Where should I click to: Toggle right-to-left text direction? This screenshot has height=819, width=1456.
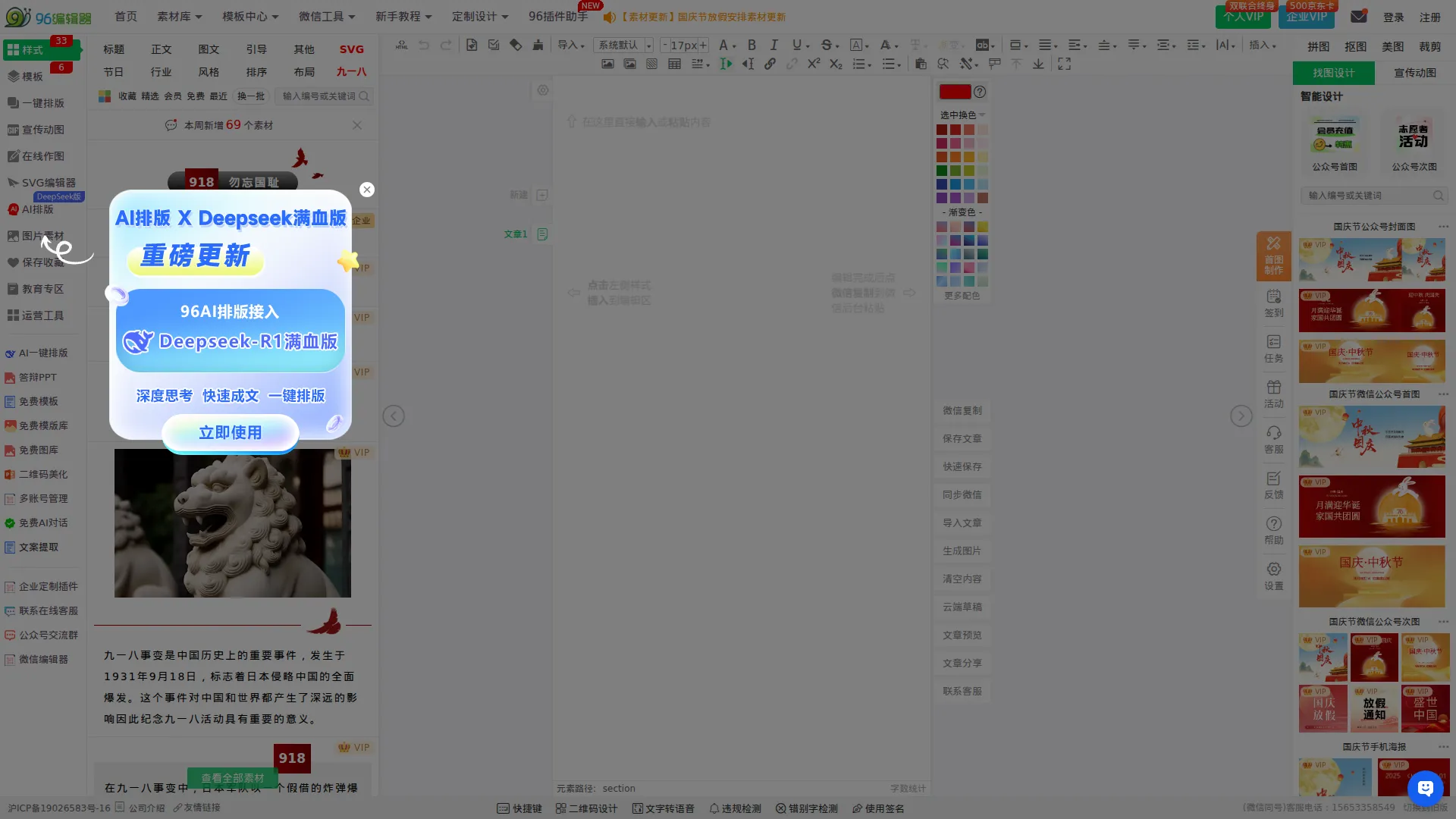coord(748,64)
